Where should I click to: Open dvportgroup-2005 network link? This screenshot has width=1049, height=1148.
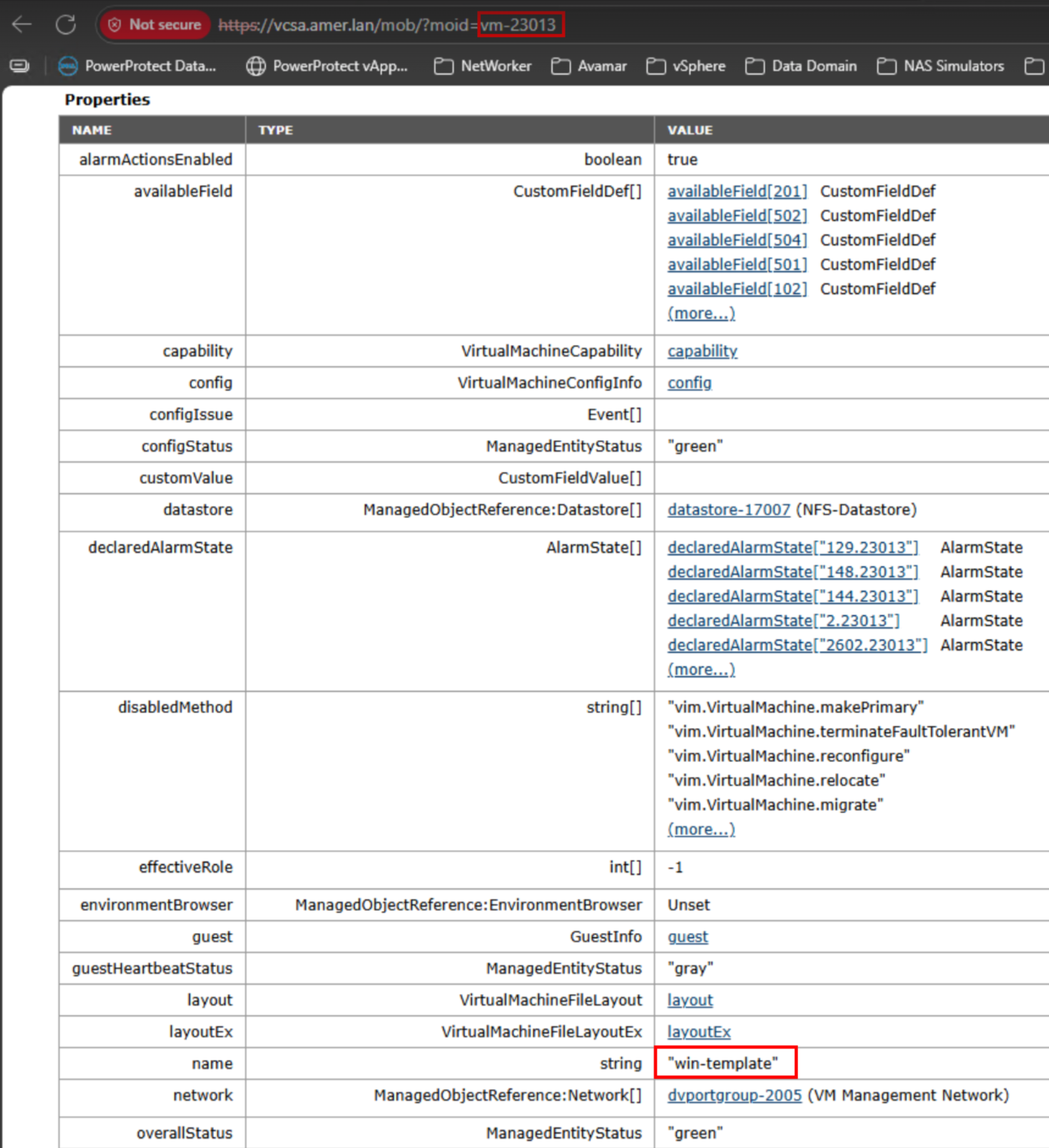[734, 1095]
